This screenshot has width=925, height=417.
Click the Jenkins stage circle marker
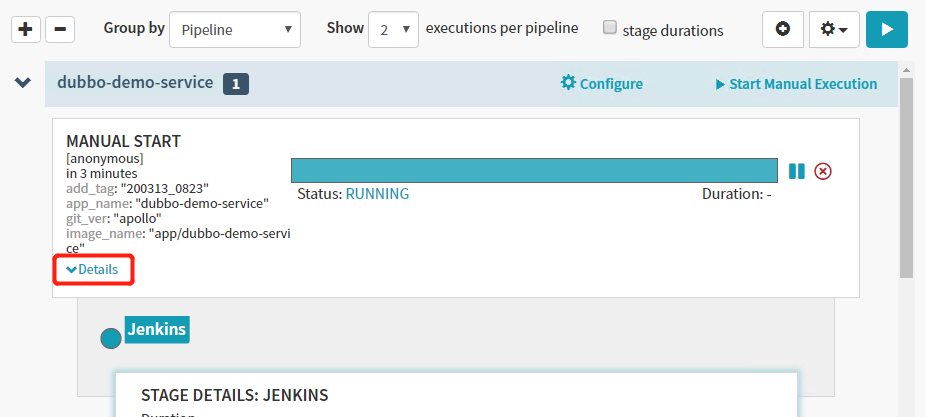111,339
